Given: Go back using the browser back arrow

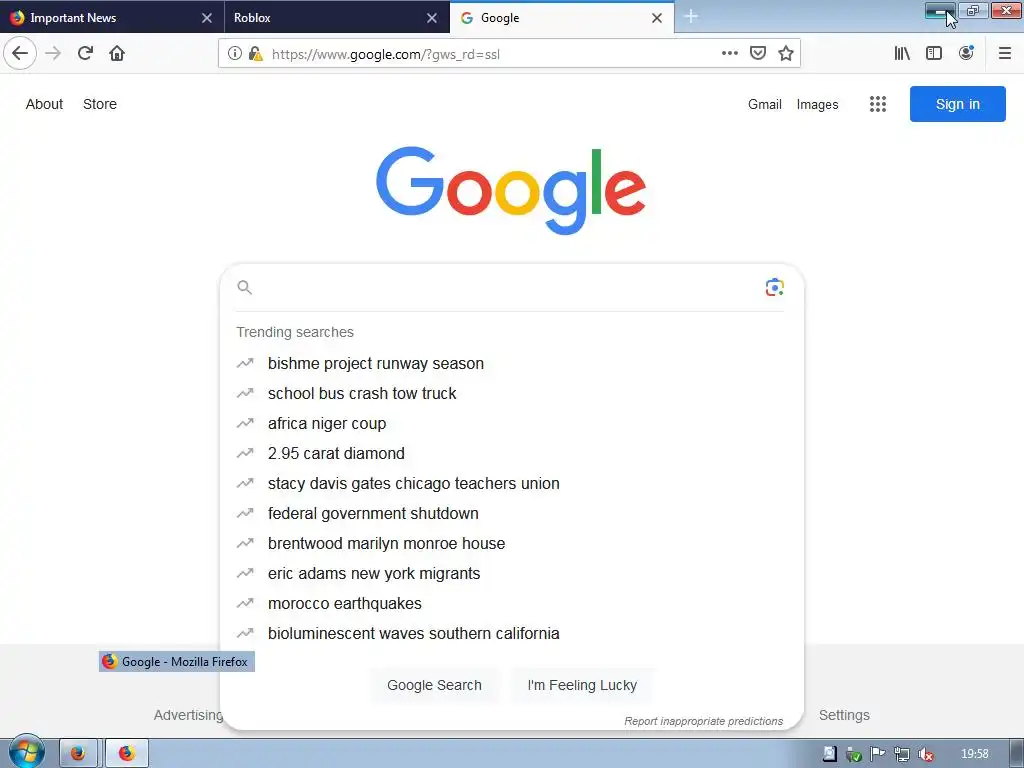Looking at the screenshot, I should tap(20, 53).
